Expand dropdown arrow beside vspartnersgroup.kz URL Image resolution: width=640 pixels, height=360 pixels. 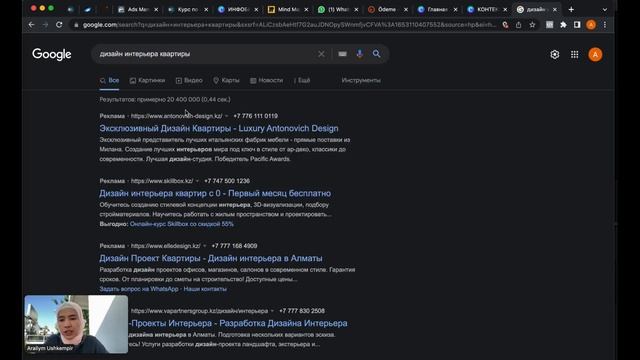coord(272,311)
